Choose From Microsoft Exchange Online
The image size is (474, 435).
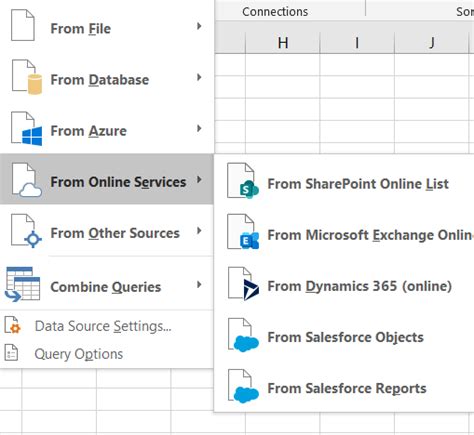point(345,232)
